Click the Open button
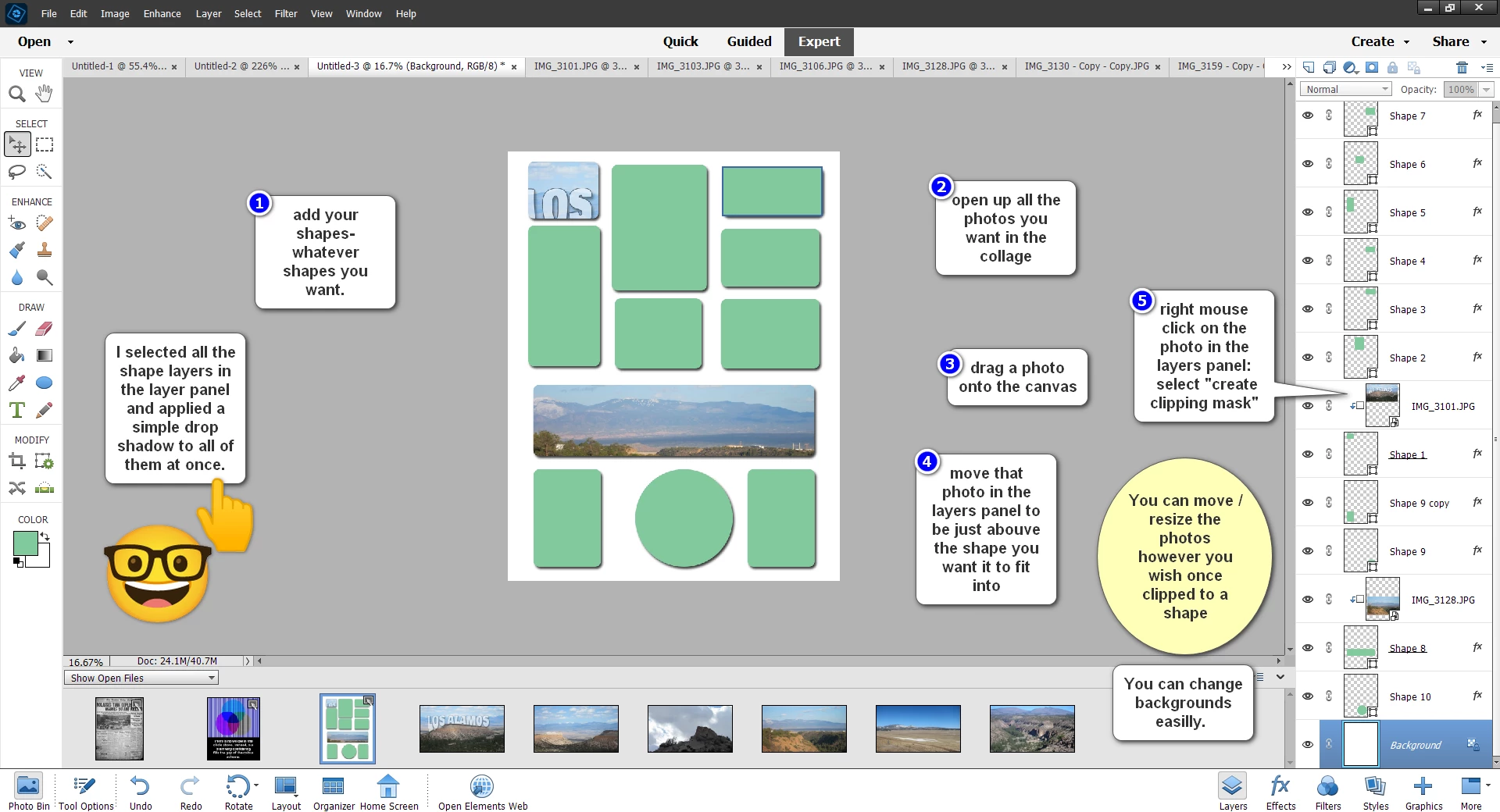This screenshot has height=812, width=1500. [x=34, y=42]
